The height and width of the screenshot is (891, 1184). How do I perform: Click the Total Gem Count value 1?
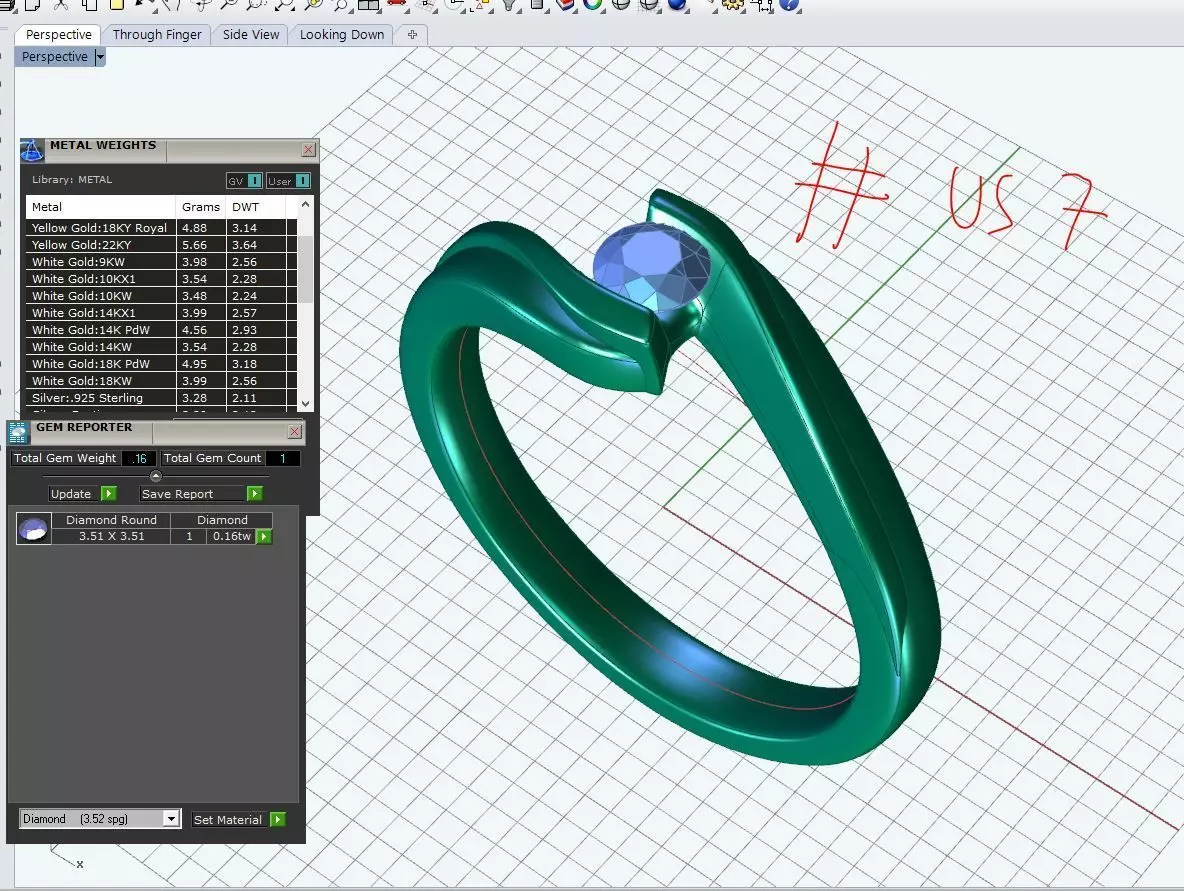pyautogui.click(x=283, y=458)
